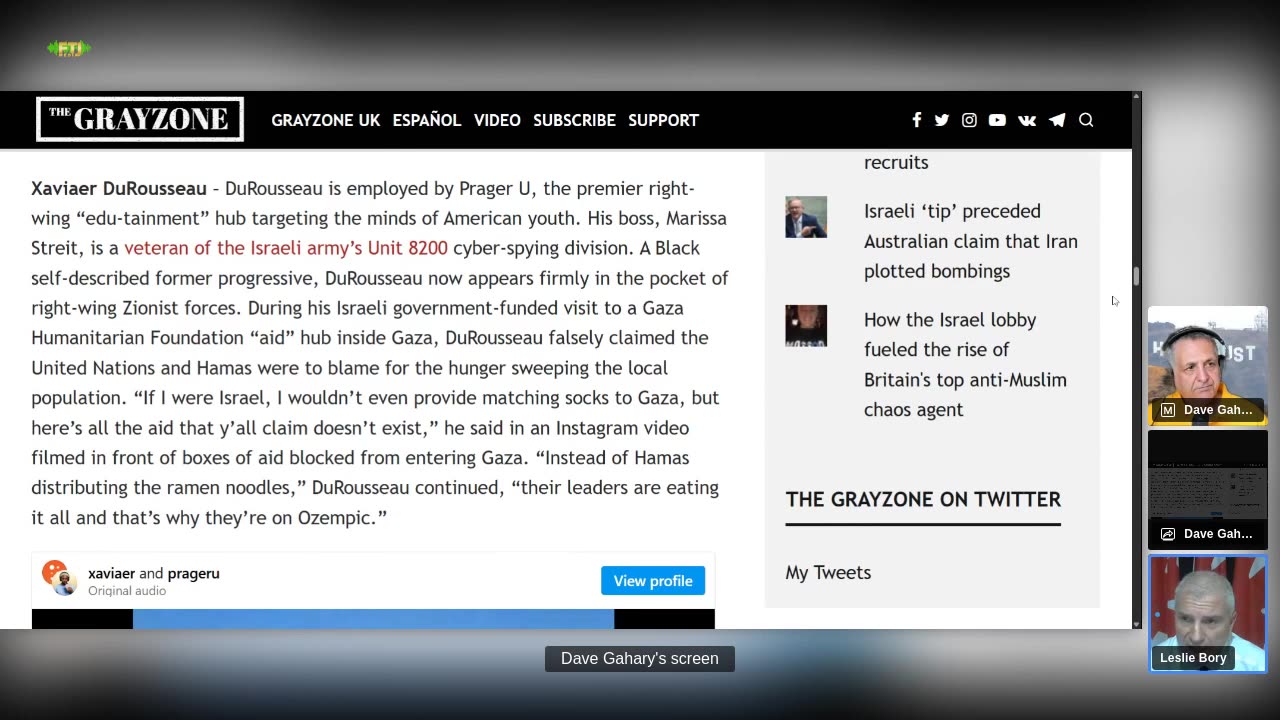Open 'How the Israel lobby fueled' article

pos(965,365)
